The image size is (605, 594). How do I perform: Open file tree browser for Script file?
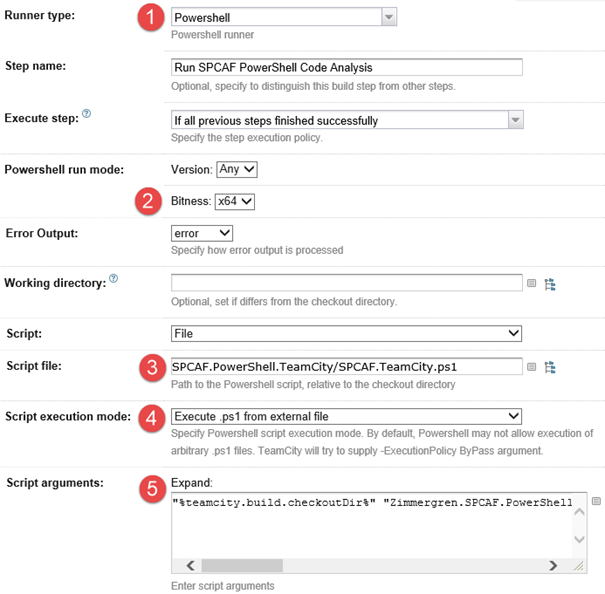point(550,367)
